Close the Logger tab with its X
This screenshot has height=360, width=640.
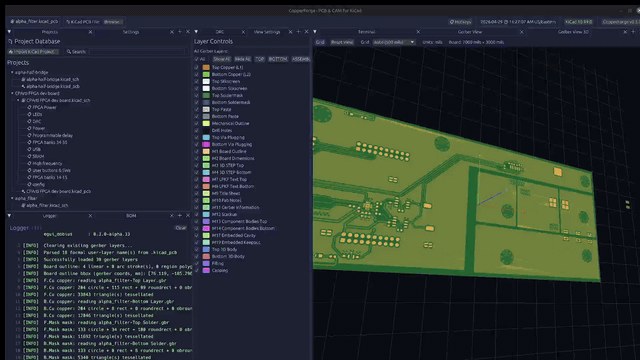pos(90,216)
